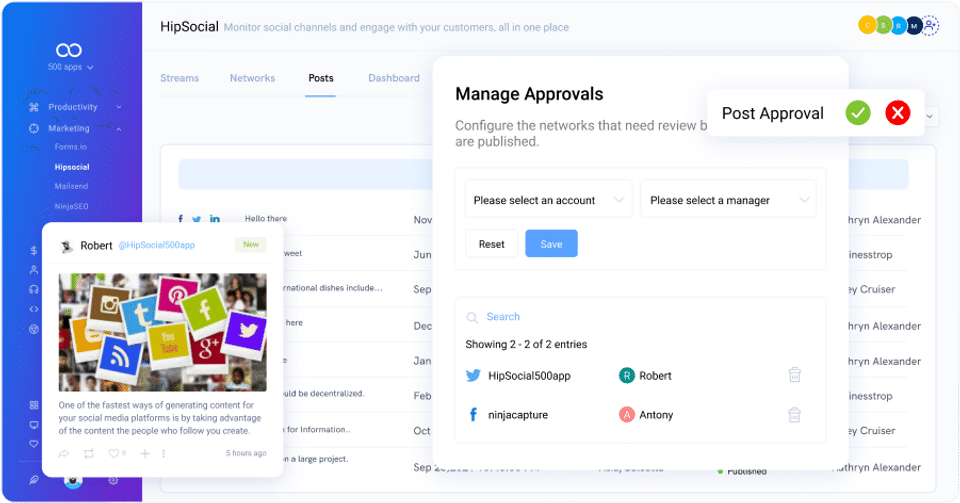This screenshot has height=503, width=960.
Task: Switch to the Streams tab
Action: (x=179, y=78)
